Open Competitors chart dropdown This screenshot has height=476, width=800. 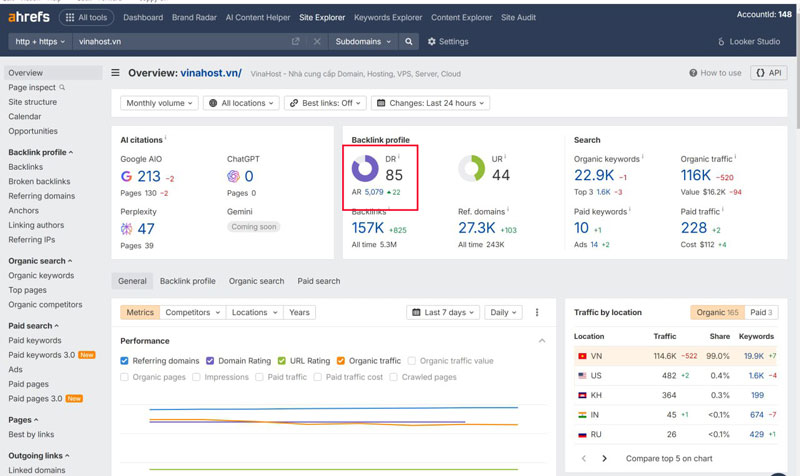pos(192,312)
